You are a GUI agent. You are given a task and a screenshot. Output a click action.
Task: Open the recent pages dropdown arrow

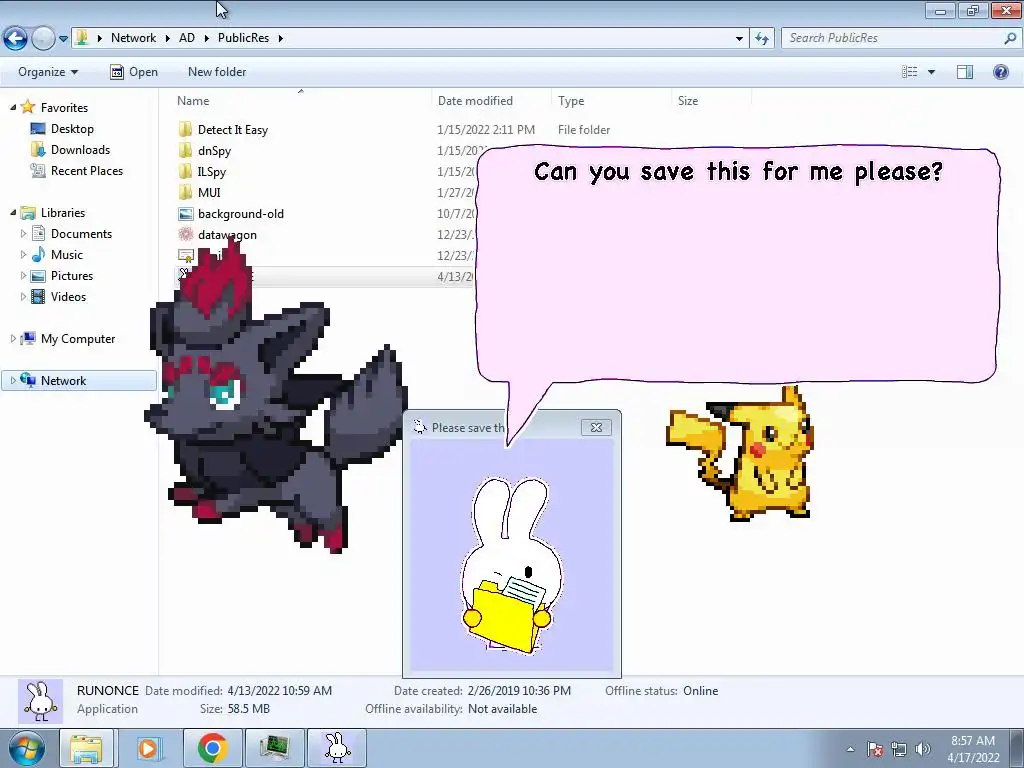pos(63,39)
